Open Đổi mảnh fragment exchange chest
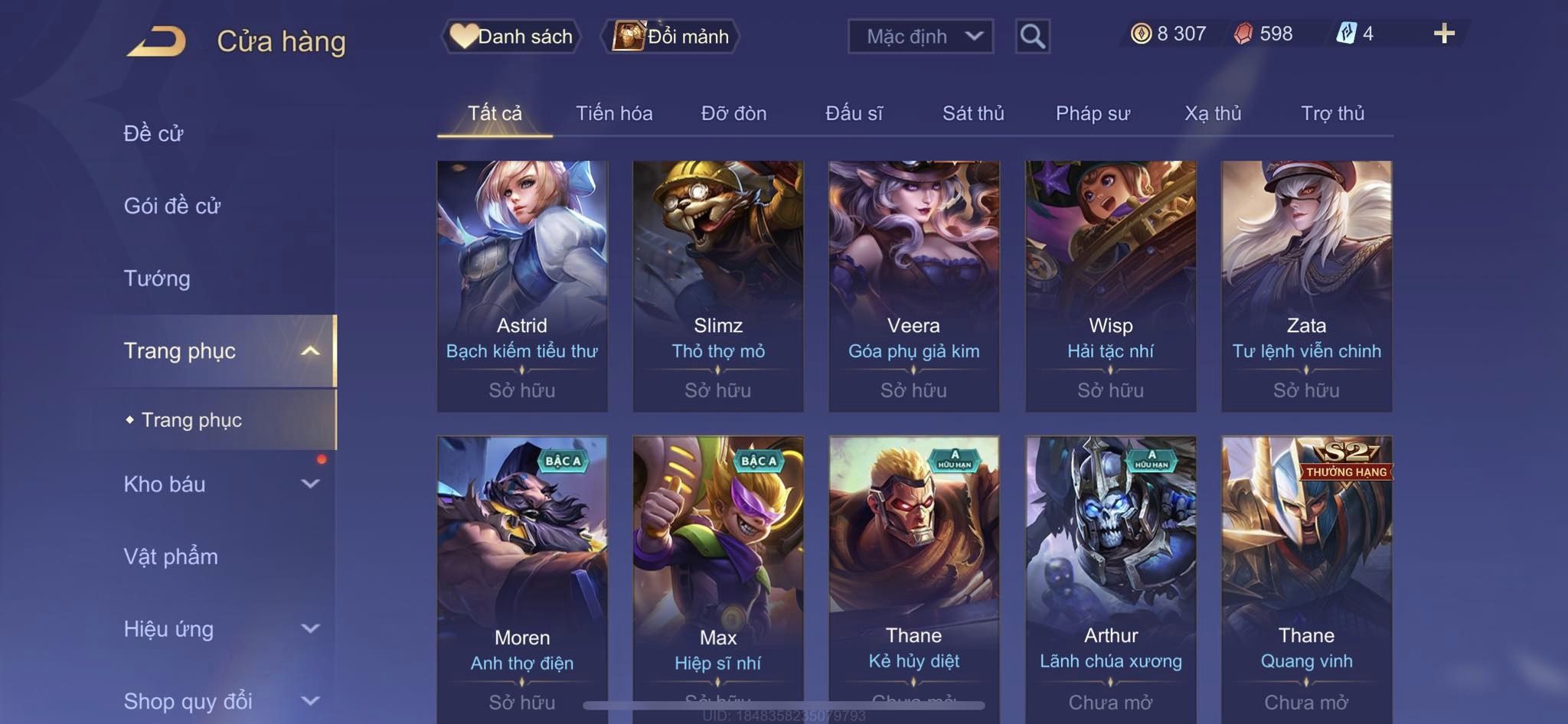This screenshot has height=724, width=1568. point(671,36)
